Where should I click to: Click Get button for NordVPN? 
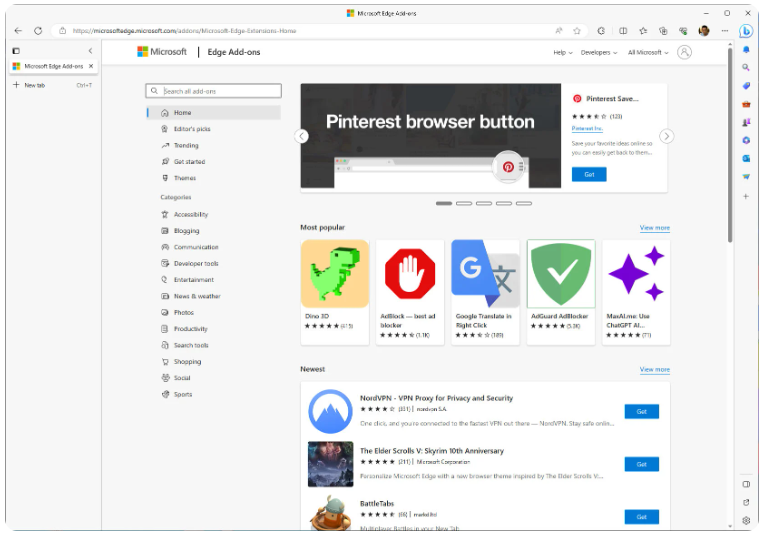[x=641, y=411]
